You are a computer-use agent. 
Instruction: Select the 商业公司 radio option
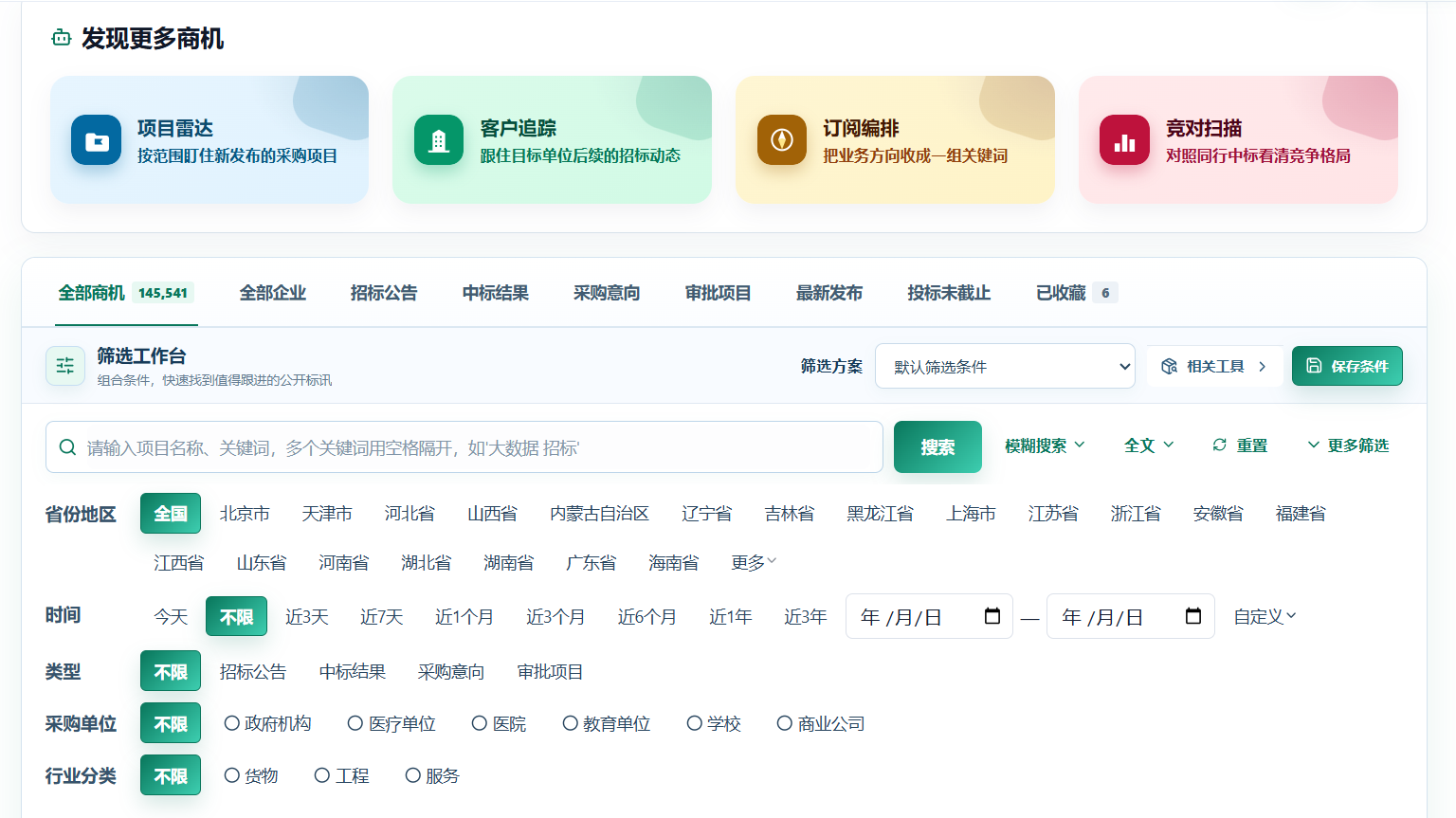click(x=785, y=723)
